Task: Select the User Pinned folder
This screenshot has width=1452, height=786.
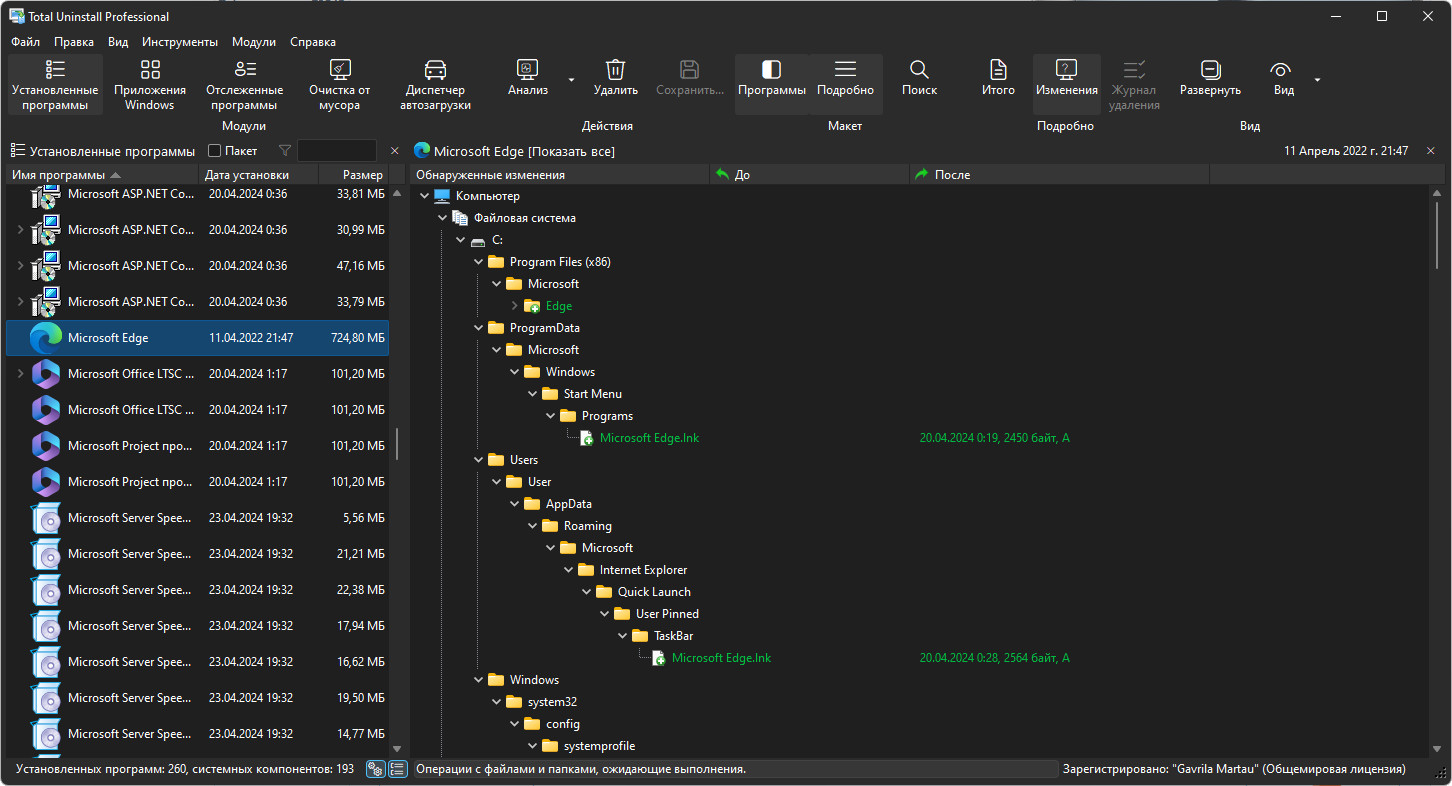Action: click(x=667, y=614)
